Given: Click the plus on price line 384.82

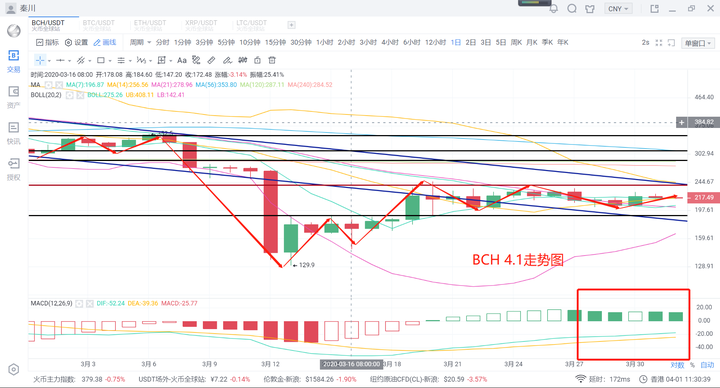Looking at the screenshot, I should point(681,123).
